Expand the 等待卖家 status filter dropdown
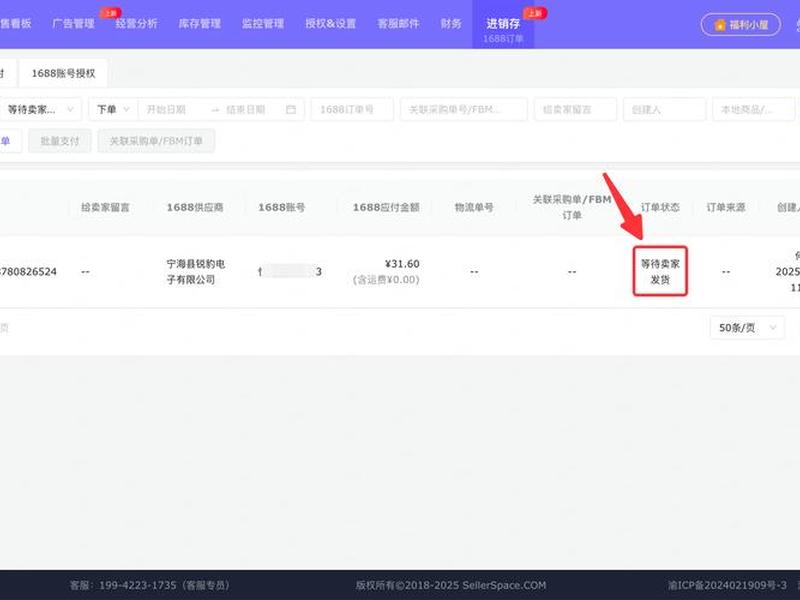Screen dimensions: 800x600 click(40, 109)
